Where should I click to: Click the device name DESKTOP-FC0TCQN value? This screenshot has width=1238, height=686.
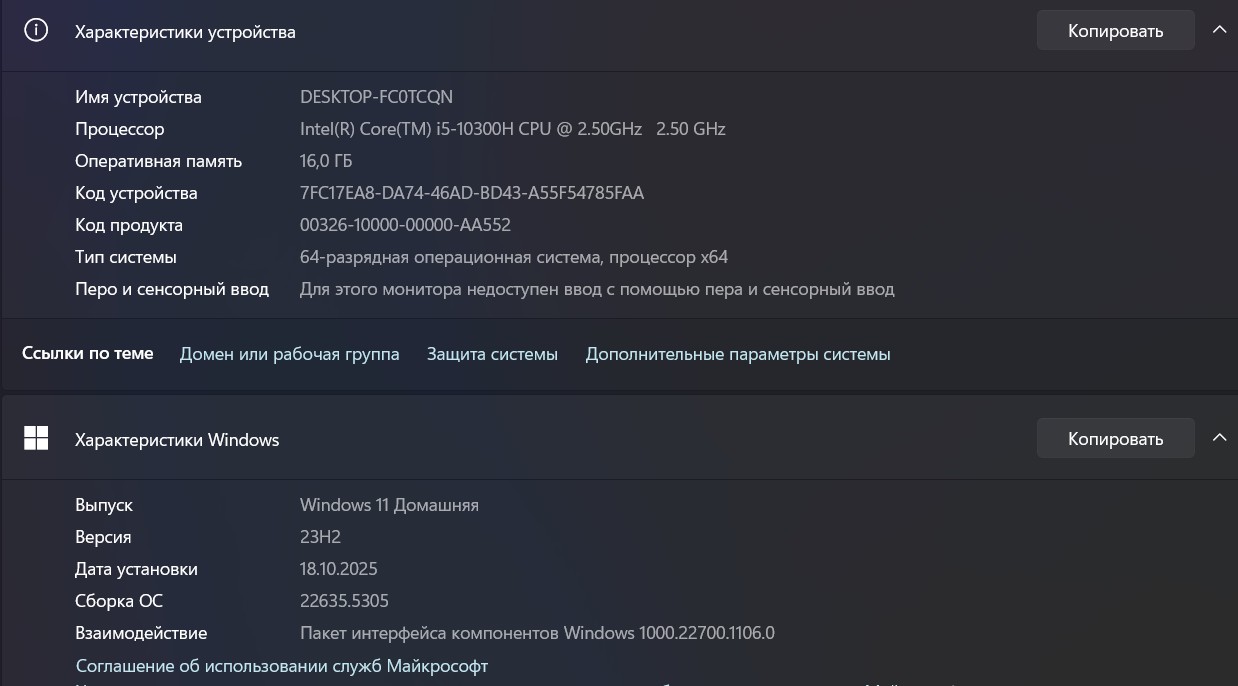point(376,97)
